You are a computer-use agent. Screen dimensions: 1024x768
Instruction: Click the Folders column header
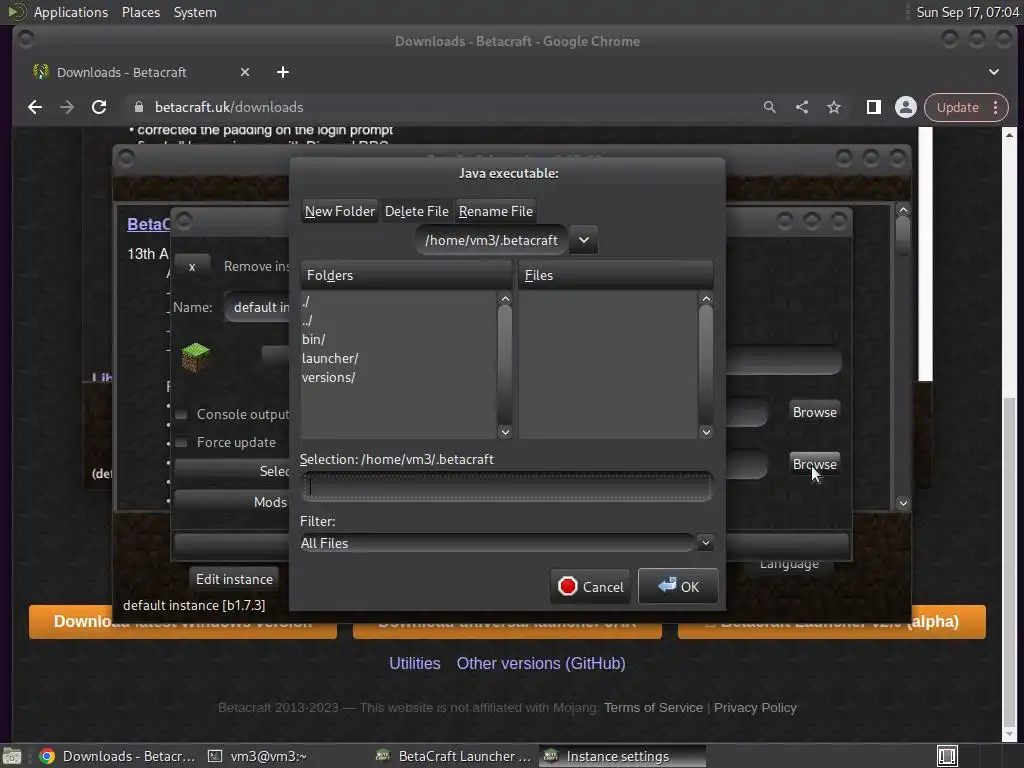pyautogui.click(x=406, y=275)
